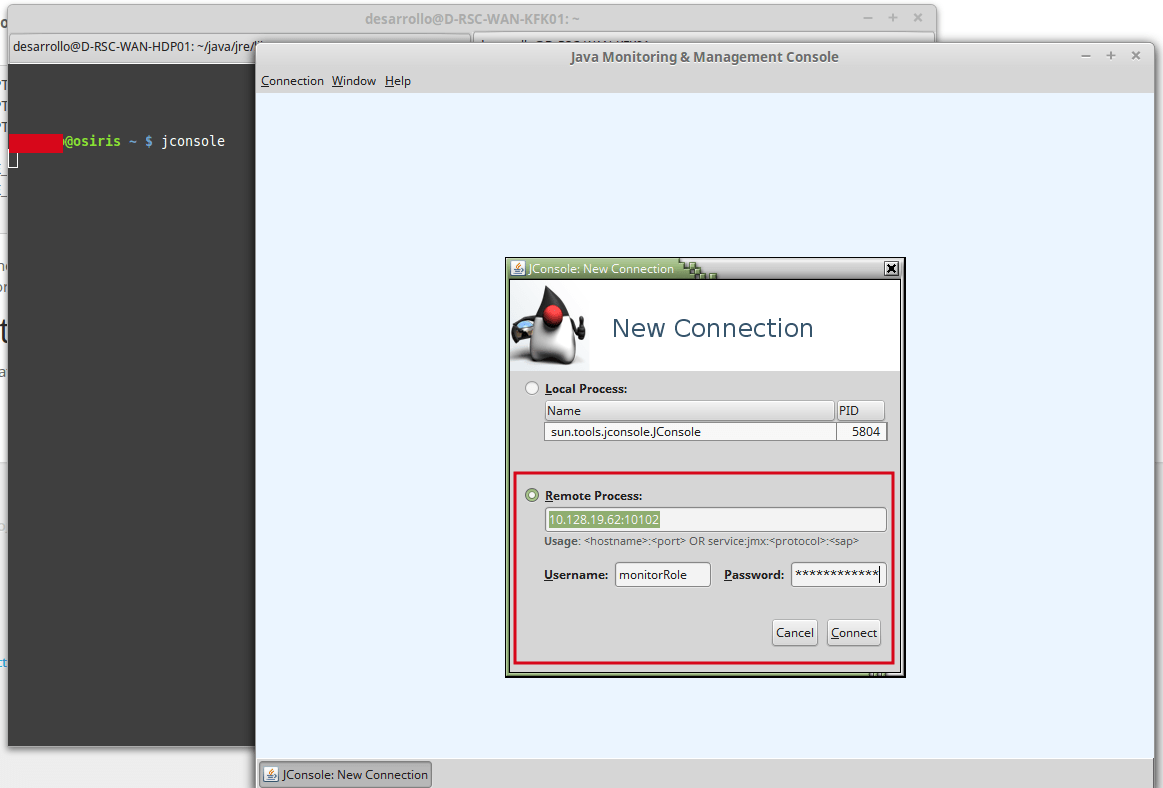Select the Remote Process radio button
Screen dimensions: 1163x788
531,495
